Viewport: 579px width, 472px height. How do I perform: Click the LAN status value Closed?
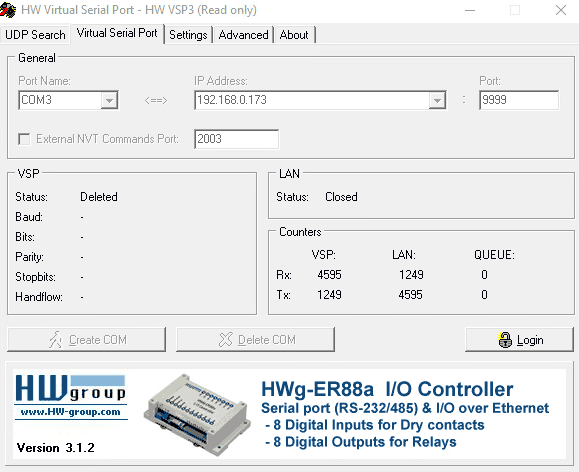point(341,196)
